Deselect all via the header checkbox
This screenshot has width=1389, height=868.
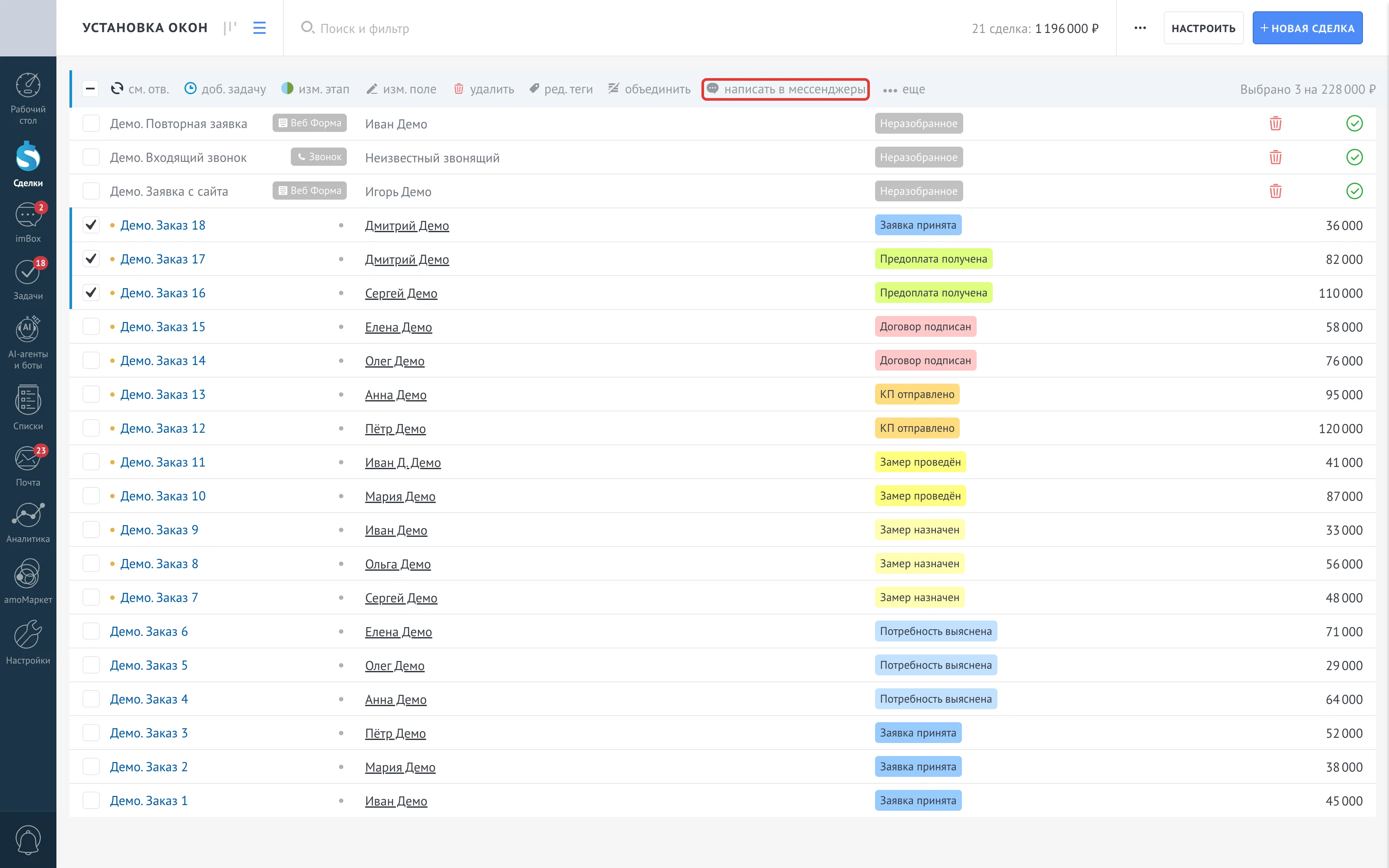tap(91, 89)
